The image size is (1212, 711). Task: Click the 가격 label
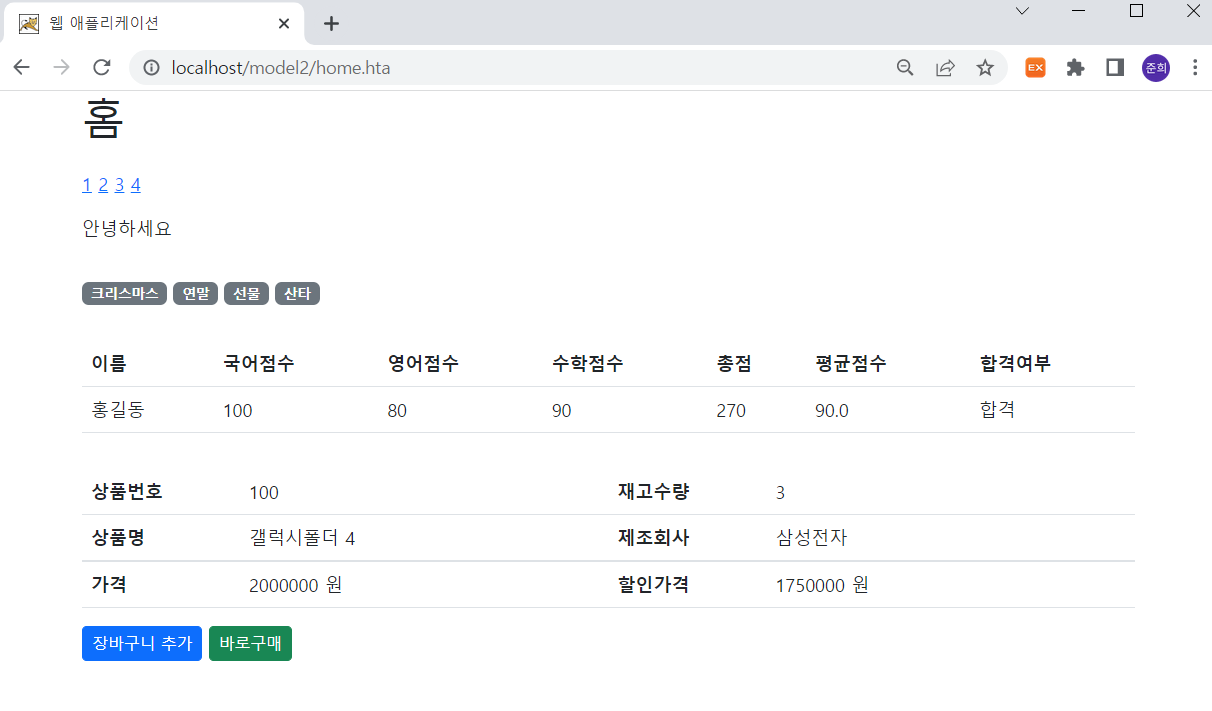[109, 585]
